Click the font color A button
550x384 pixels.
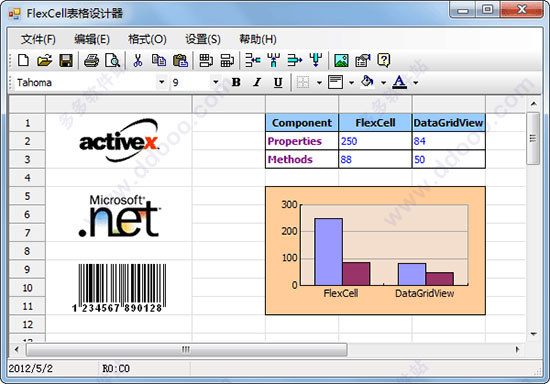[400, 82]
